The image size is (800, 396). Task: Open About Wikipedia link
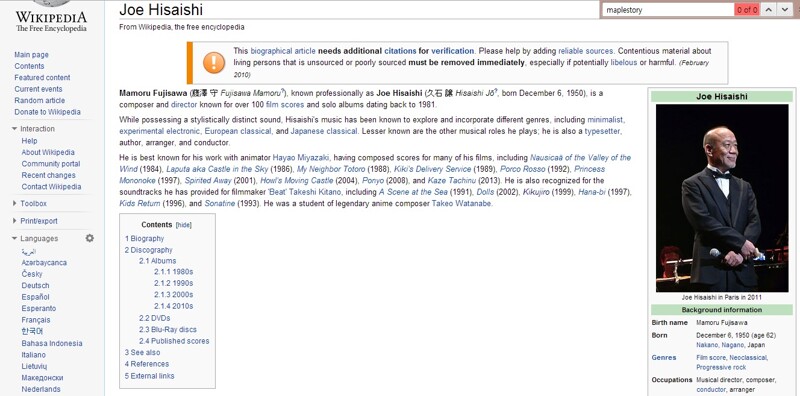point(48,152)
